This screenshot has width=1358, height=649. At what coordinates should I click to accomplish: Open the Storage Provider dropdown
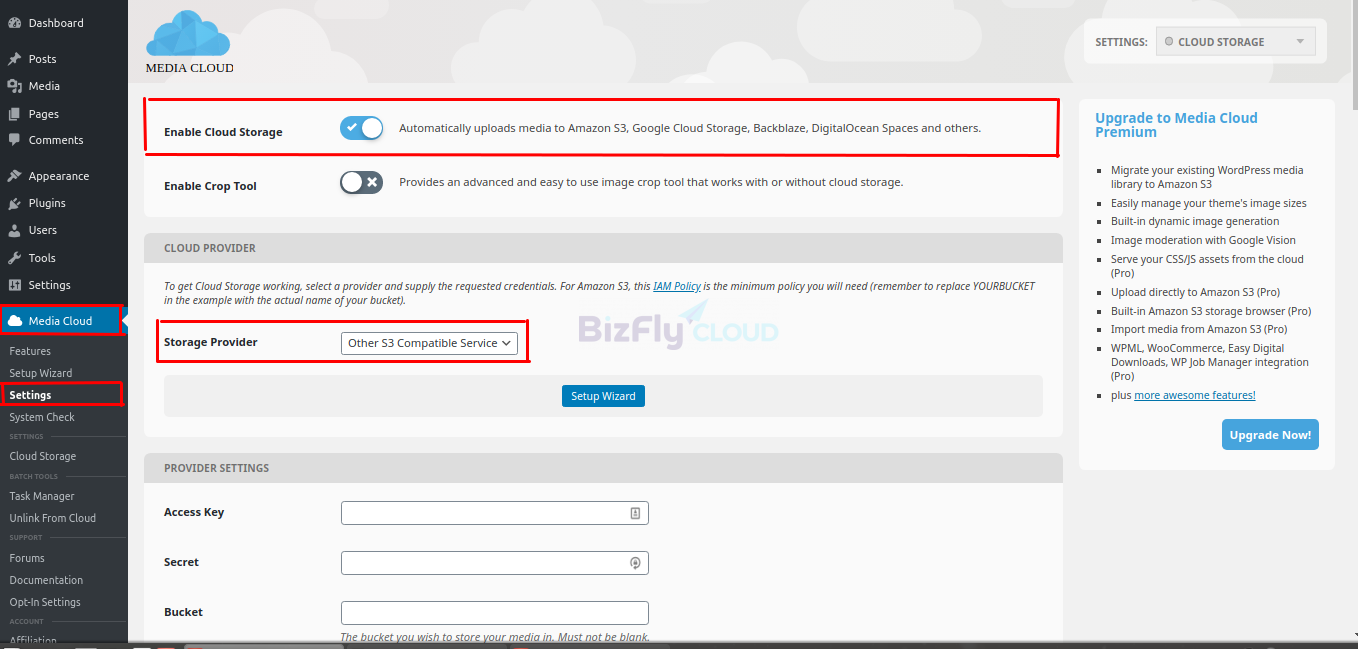click(429, 343)
